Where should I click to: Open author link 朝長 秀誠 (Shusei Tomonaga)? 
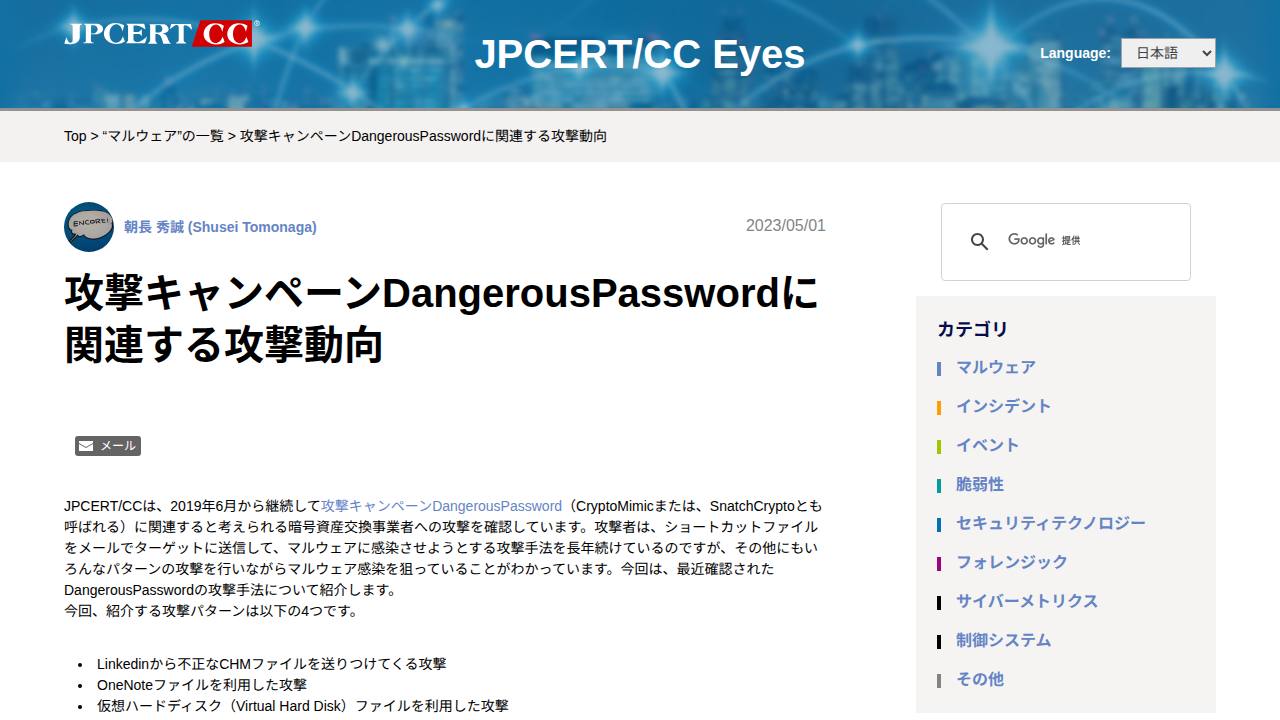click(x=220, y=227)
